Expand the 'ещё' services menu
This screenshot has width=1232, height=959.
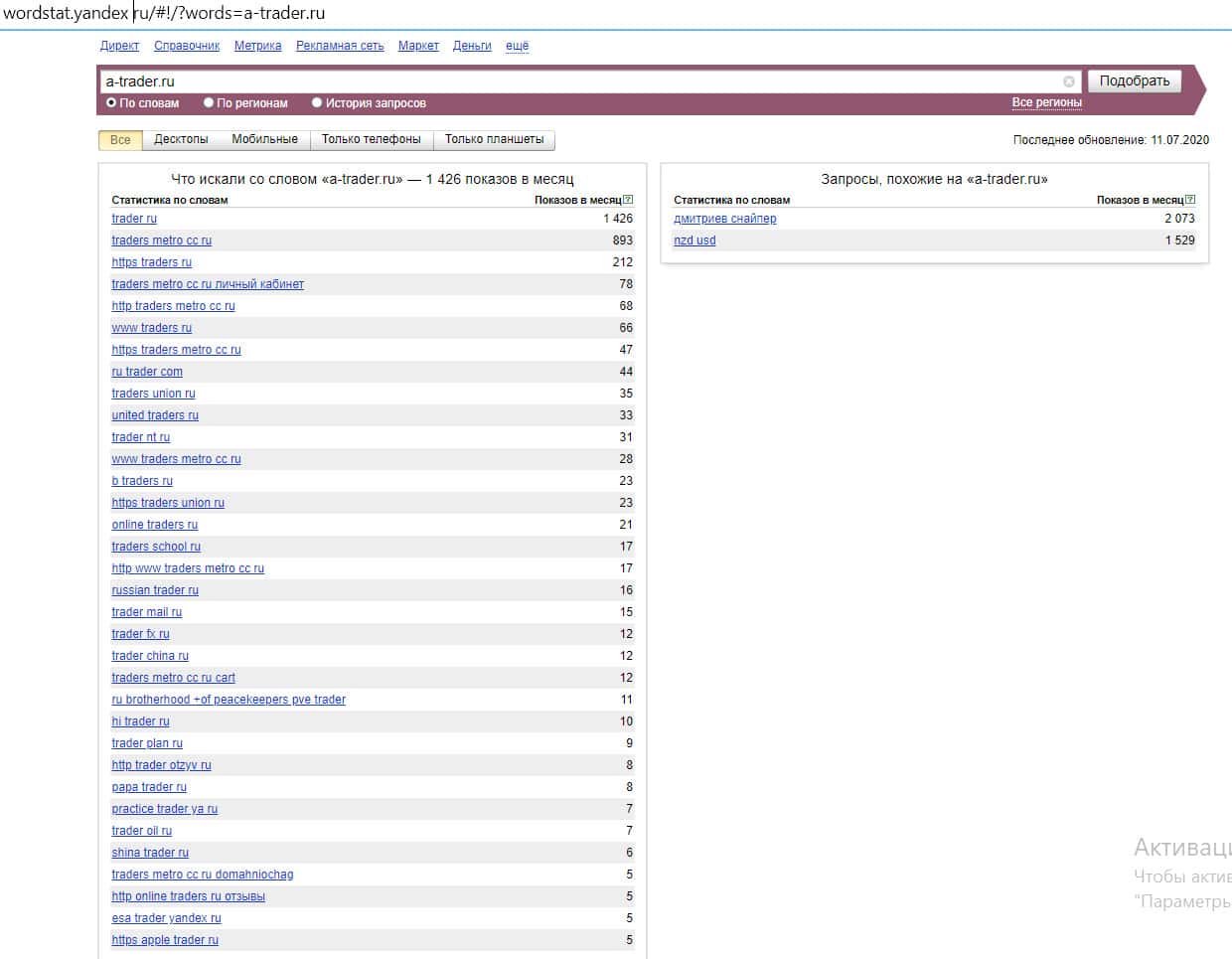pyautogui.click(x=517, y=46)
